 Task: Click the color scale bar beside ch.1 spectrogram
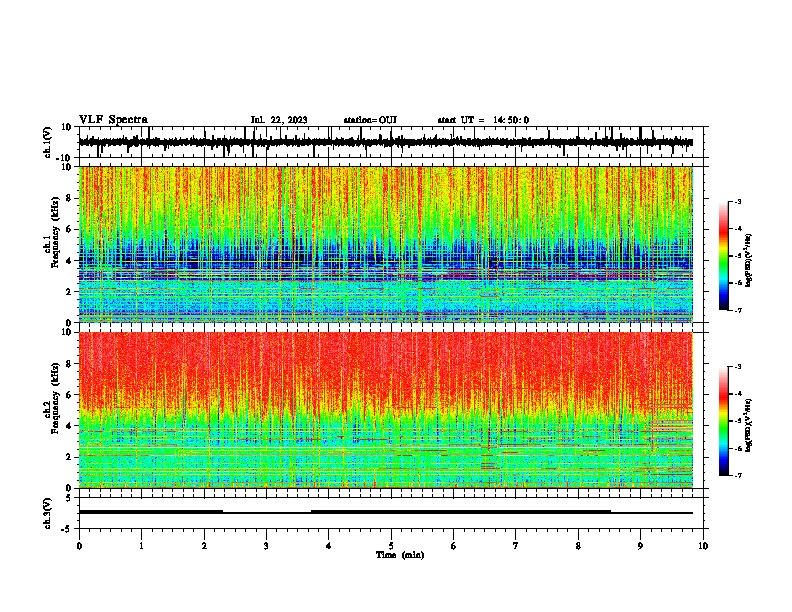[x=724, y=256]
